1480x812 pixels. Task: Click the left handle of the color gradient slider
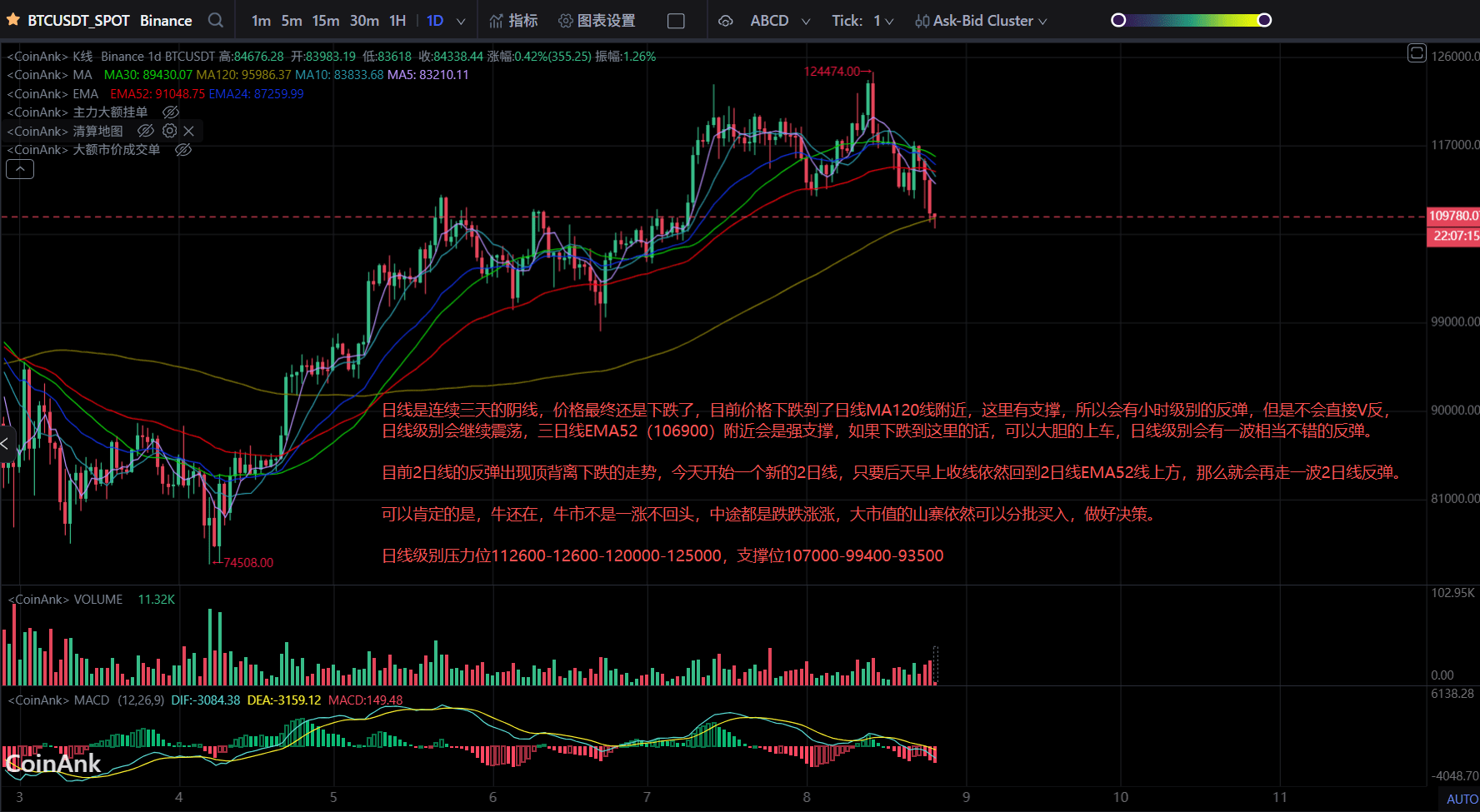1118,20
